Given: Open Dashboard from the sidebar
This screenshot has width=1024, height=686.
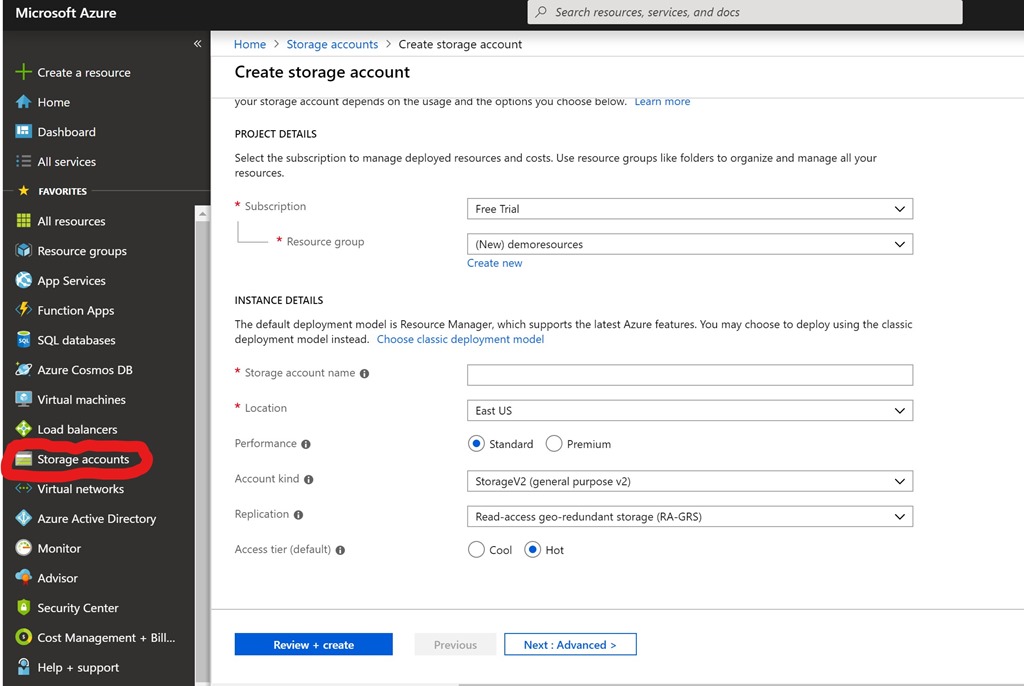Looking at the screenshot, I should (67, 132).
